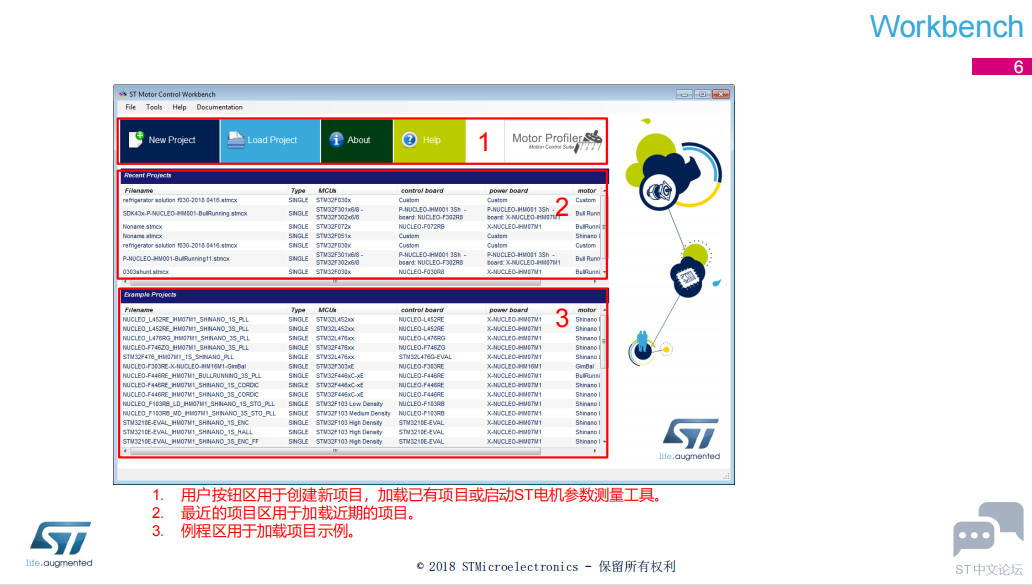Click STM32F103 Medium Density MCU cell
1032x585 pixels.
[x=353, y=414]
